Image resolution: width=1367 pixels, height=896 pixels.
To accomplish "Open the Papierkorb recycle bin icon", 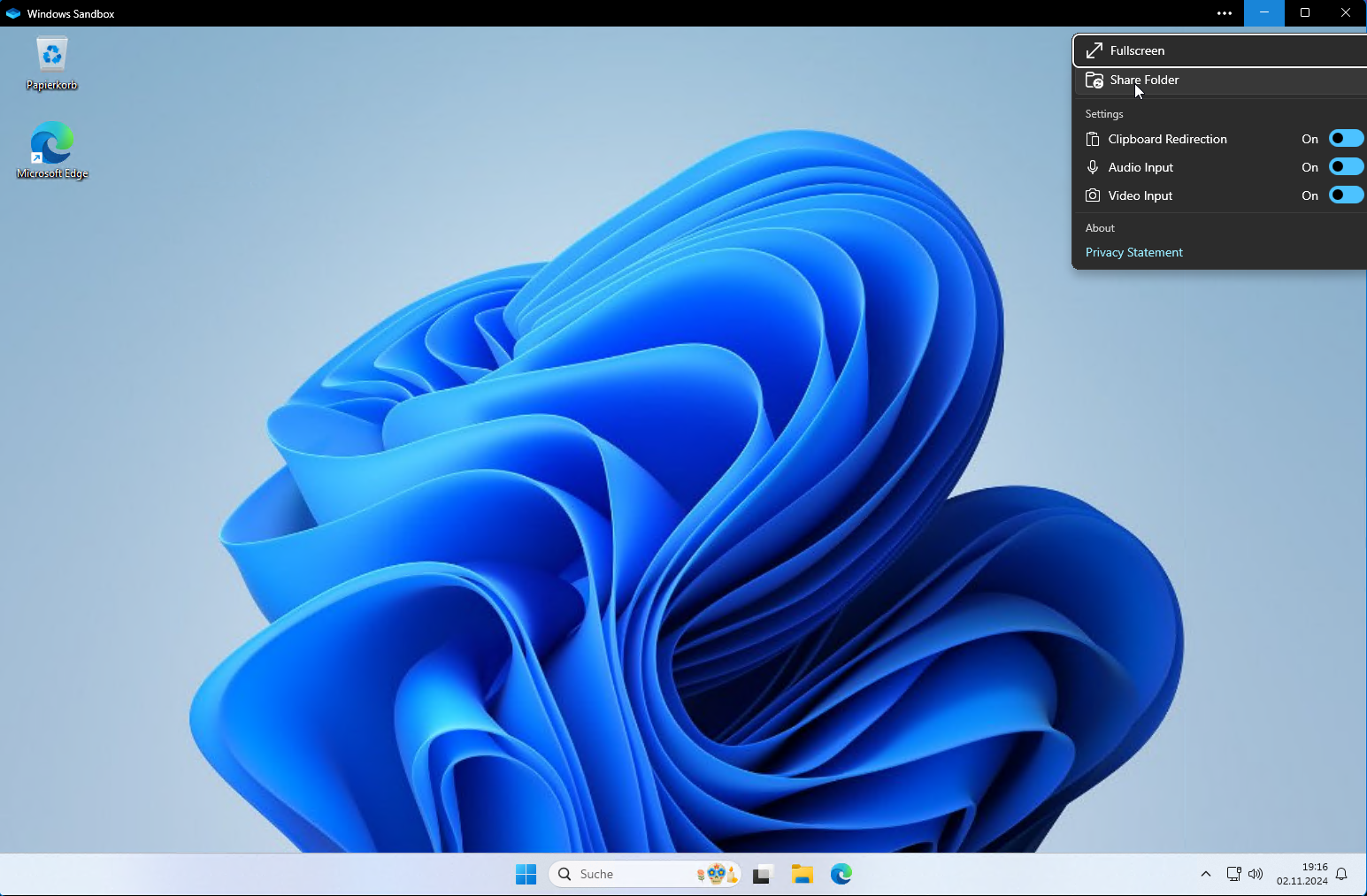I will point(52,63).
